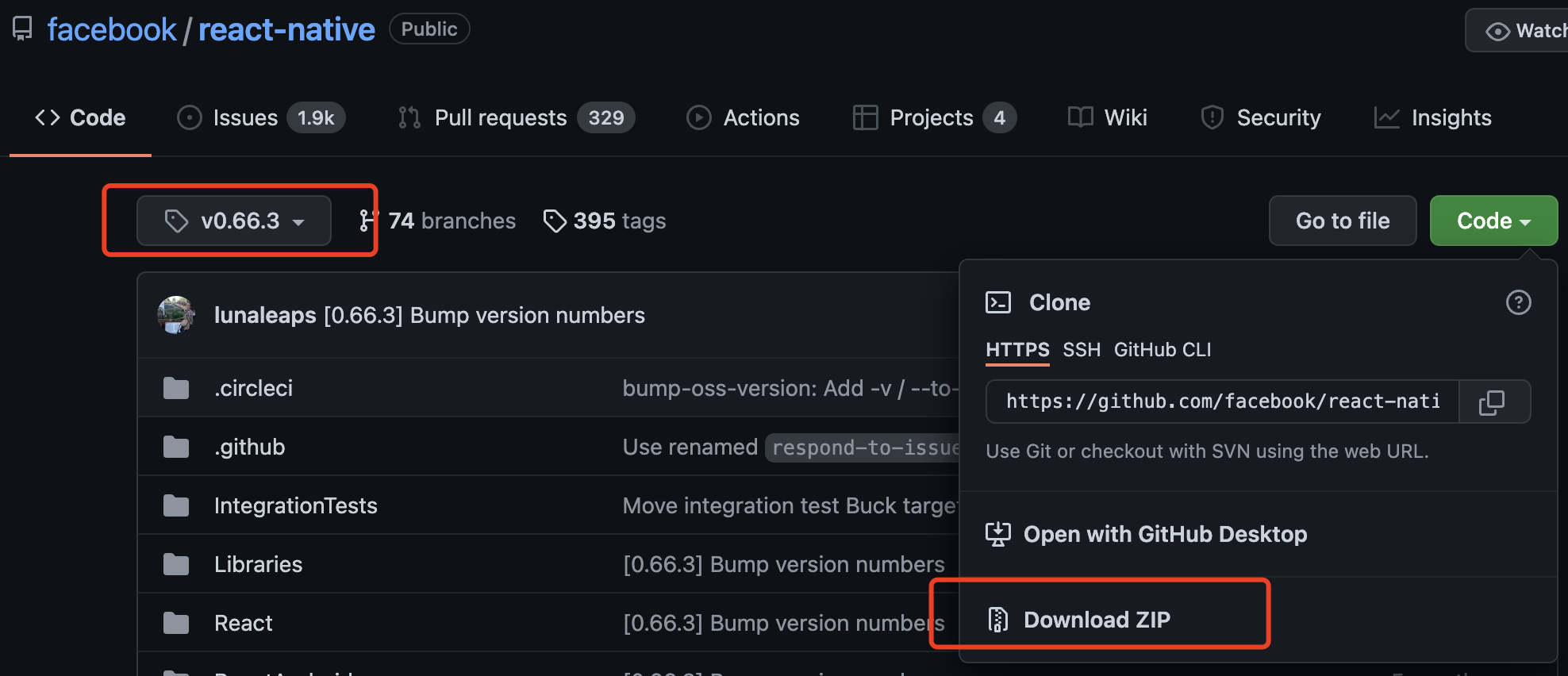The height and width of the screenshot is (676, 1568).
Task: Open React row Bump version numbers commit
Action: coord(784,623)
